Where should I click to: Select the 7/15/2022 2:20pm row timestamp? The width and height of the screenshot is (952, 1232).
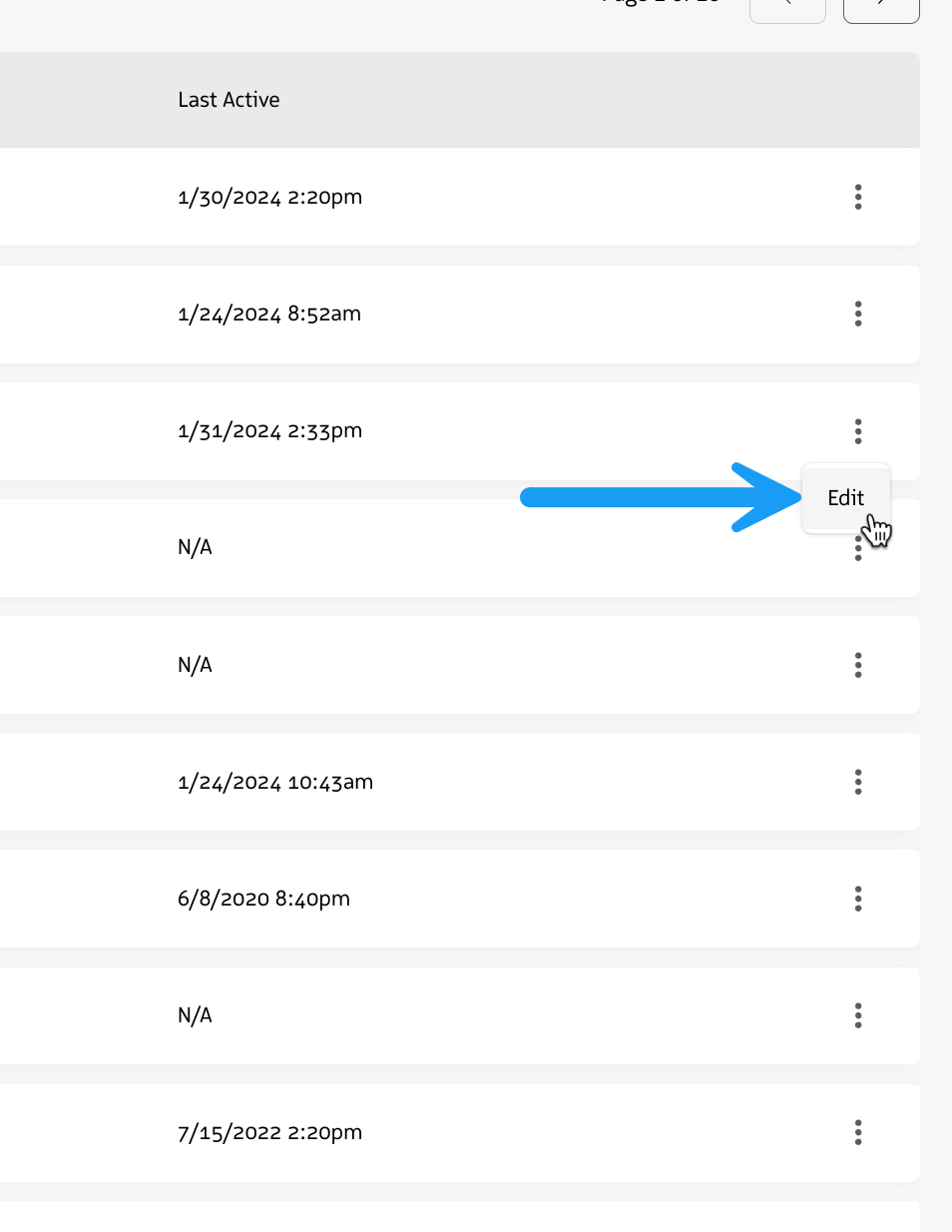click(269, 1132)
